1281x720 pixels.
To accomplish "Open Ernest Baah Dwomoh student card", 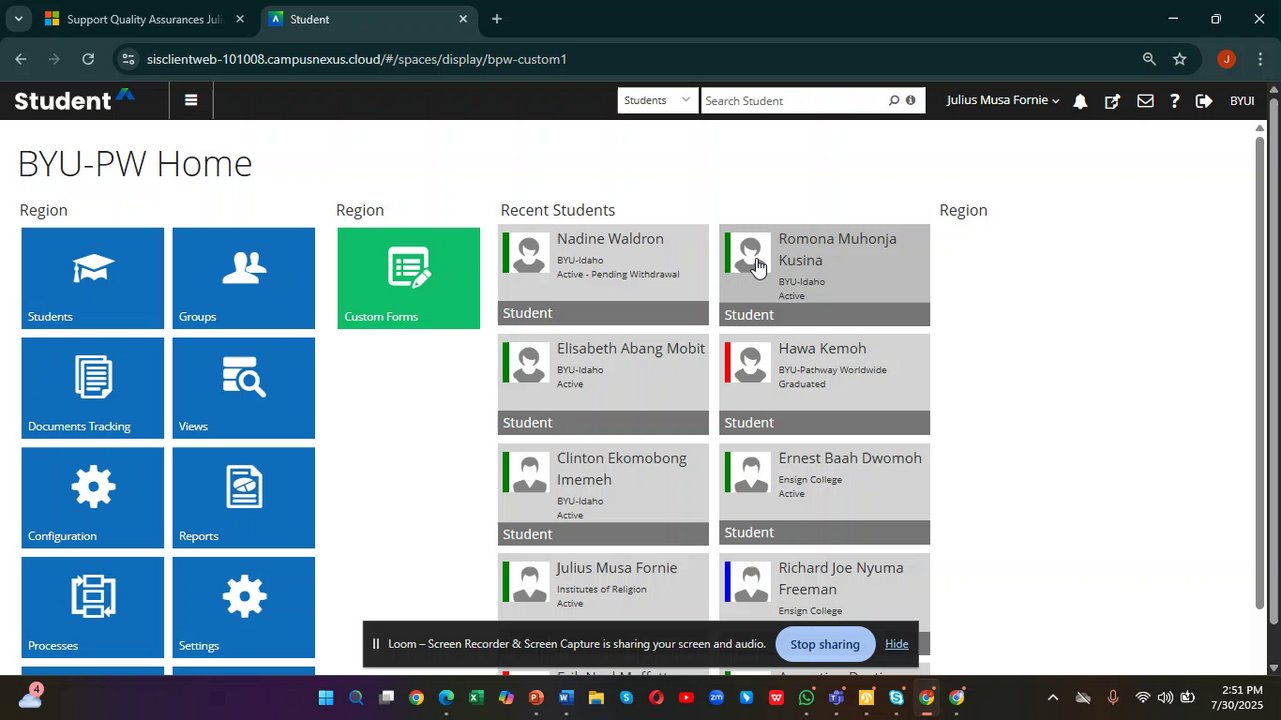I will pyautogui.click(x=824, y=495).
